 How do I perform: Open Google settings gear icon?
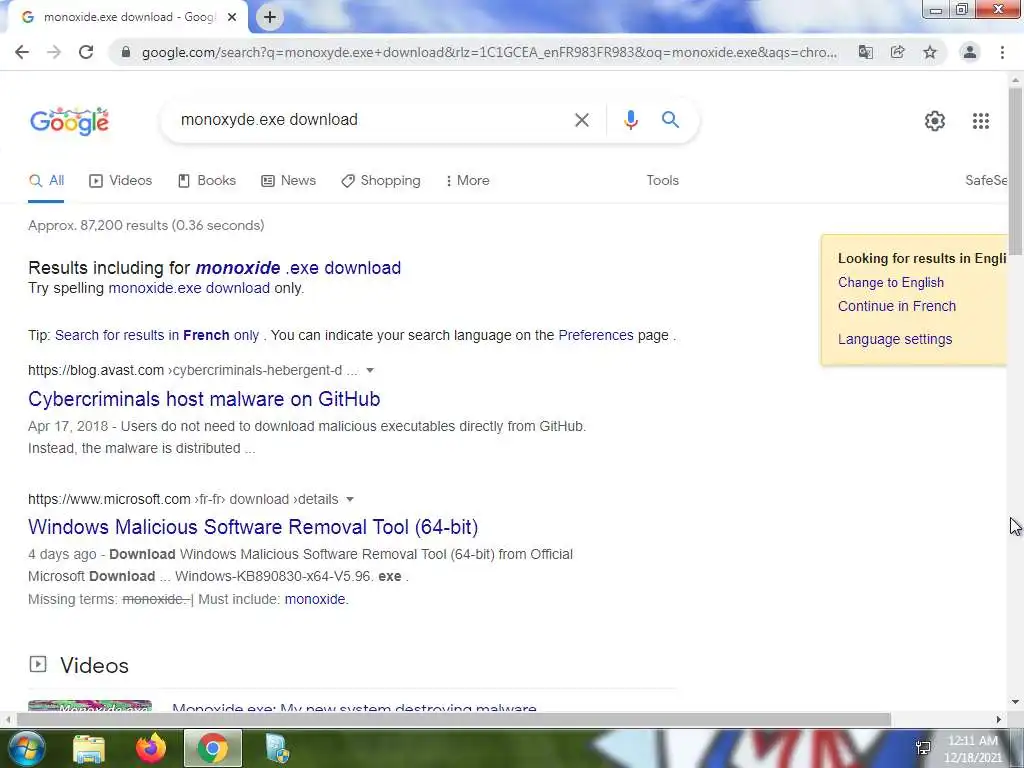pyautogui.click(x=935, y=121)
